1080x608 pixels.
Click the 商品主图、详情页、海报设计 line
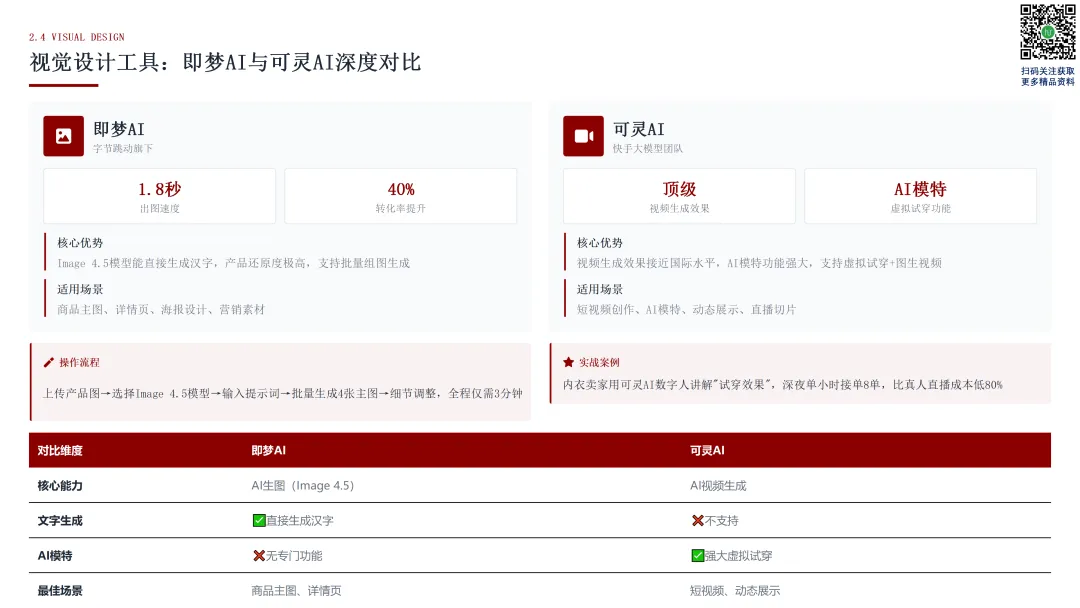pyautogui.click(x=161, y=310)
